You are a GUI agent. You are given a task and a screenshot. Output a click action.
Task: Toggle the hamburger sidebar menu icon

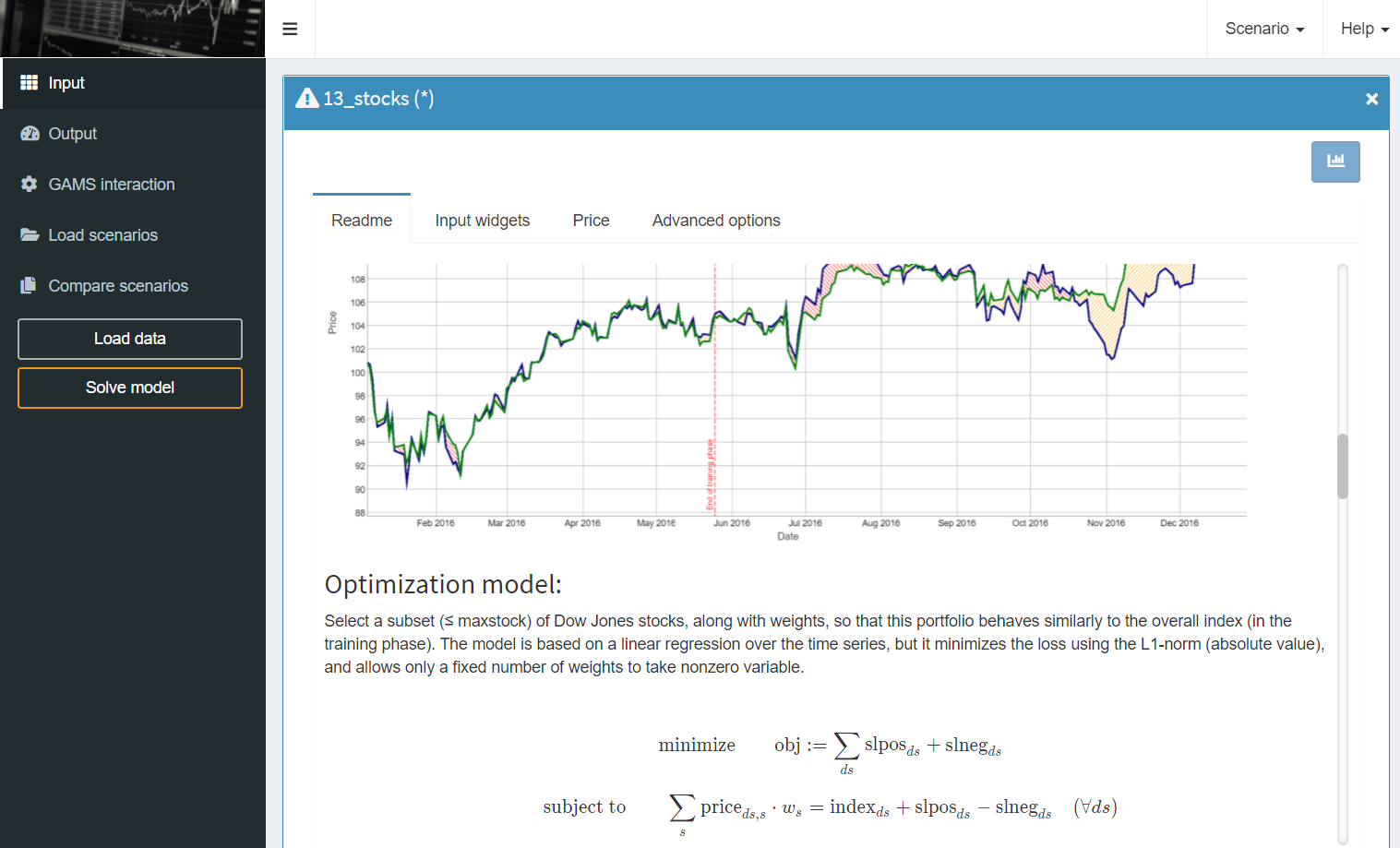point(290,30)
